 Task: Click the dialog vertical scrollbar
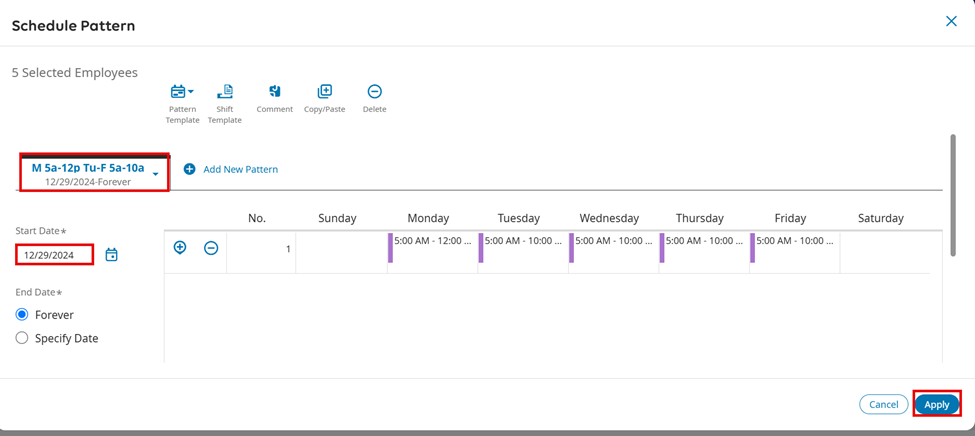pos(952,195)
